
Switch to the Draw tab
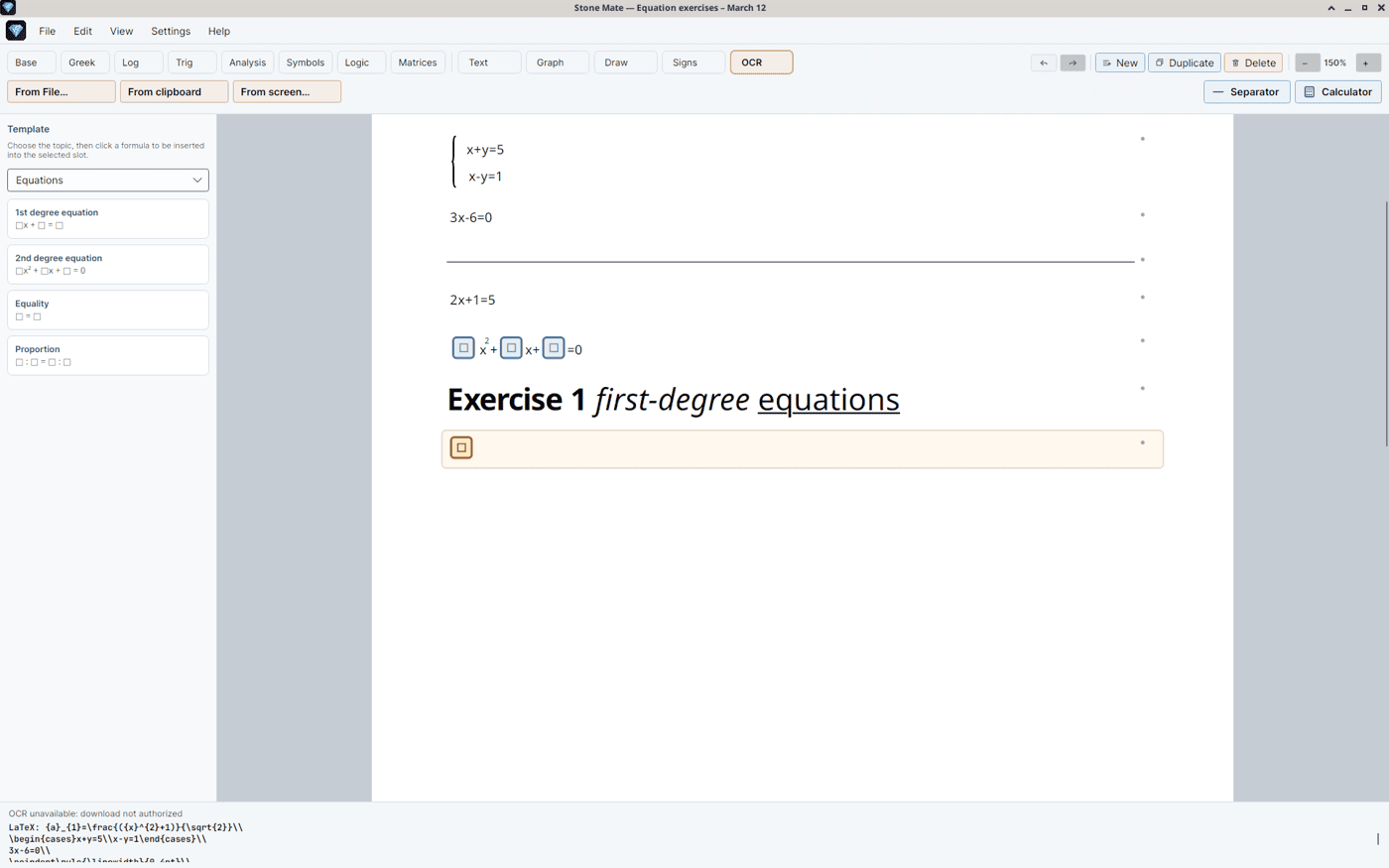pos(625,62)
